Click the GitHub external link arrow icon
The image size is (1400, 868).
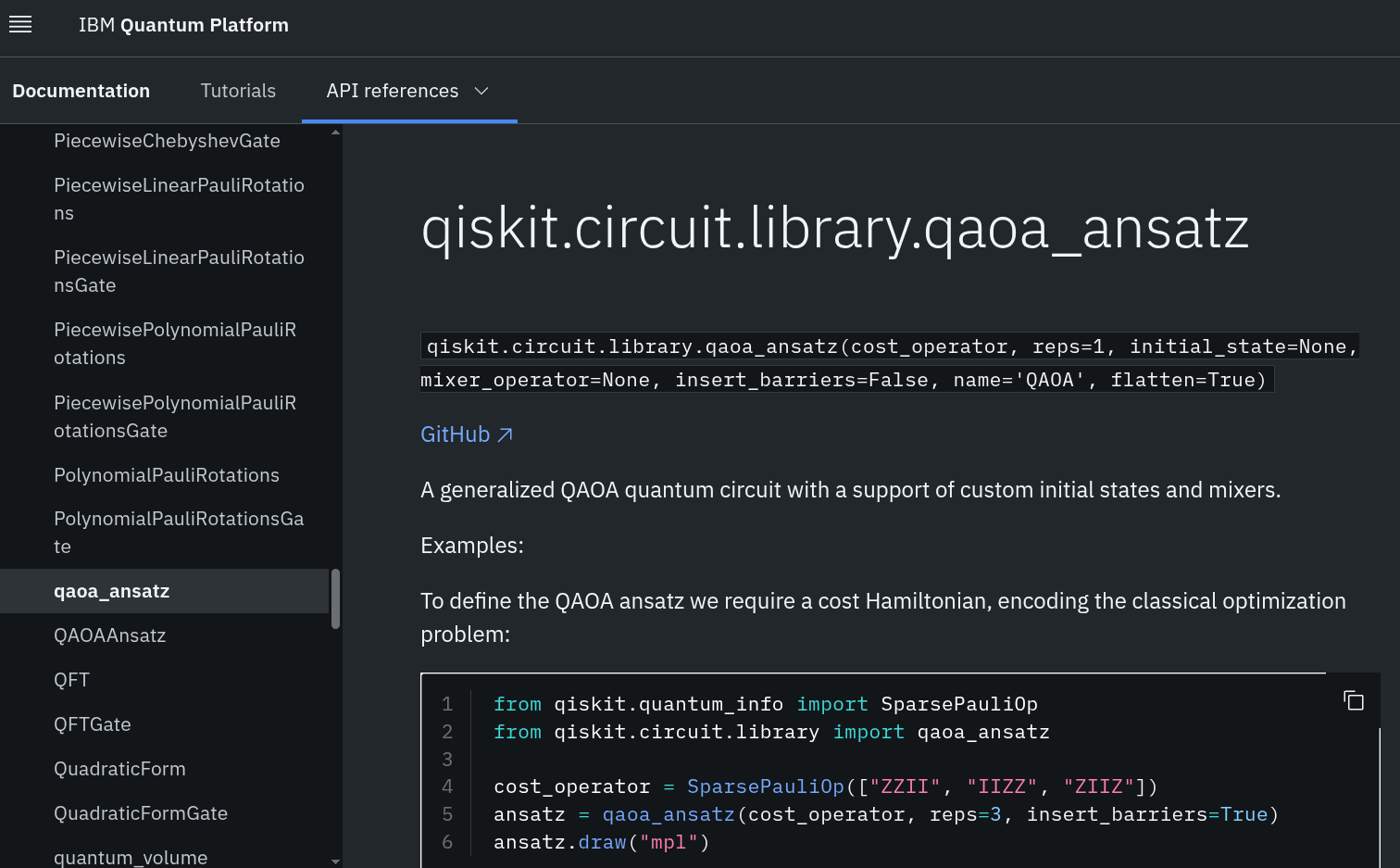tap(505, 434)
